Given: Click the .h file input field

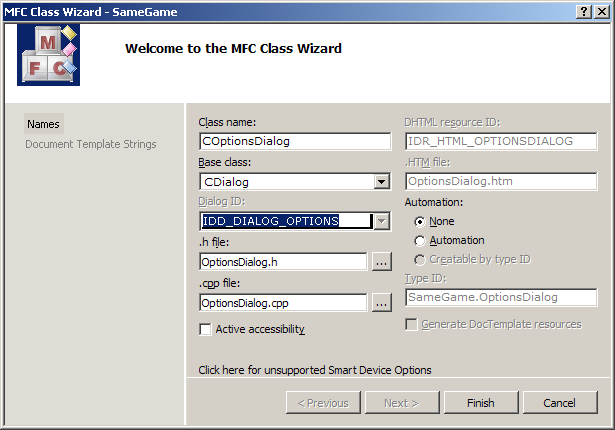Looking at the screenshot, I should 283,262.
